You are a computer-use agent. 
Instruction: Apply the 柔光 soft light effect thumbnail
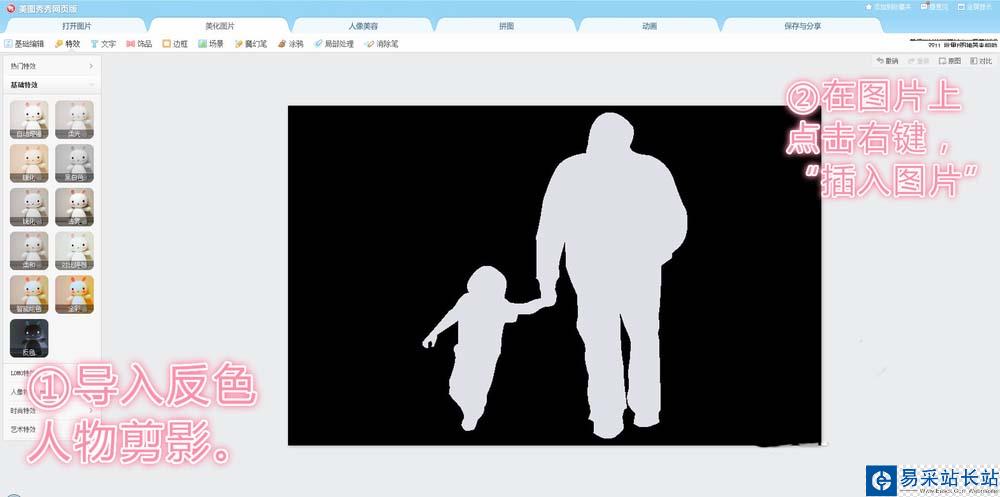point(75,119)
